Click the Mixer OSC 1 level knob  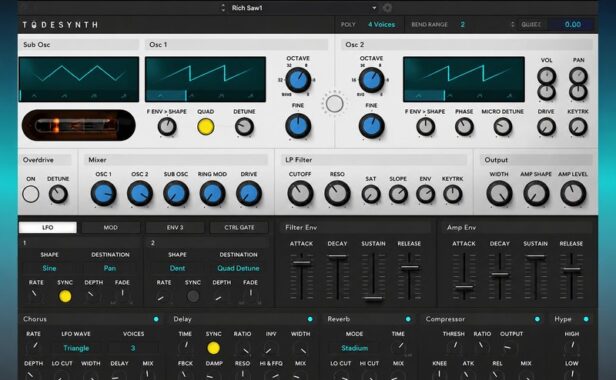[x=103, y=193]
